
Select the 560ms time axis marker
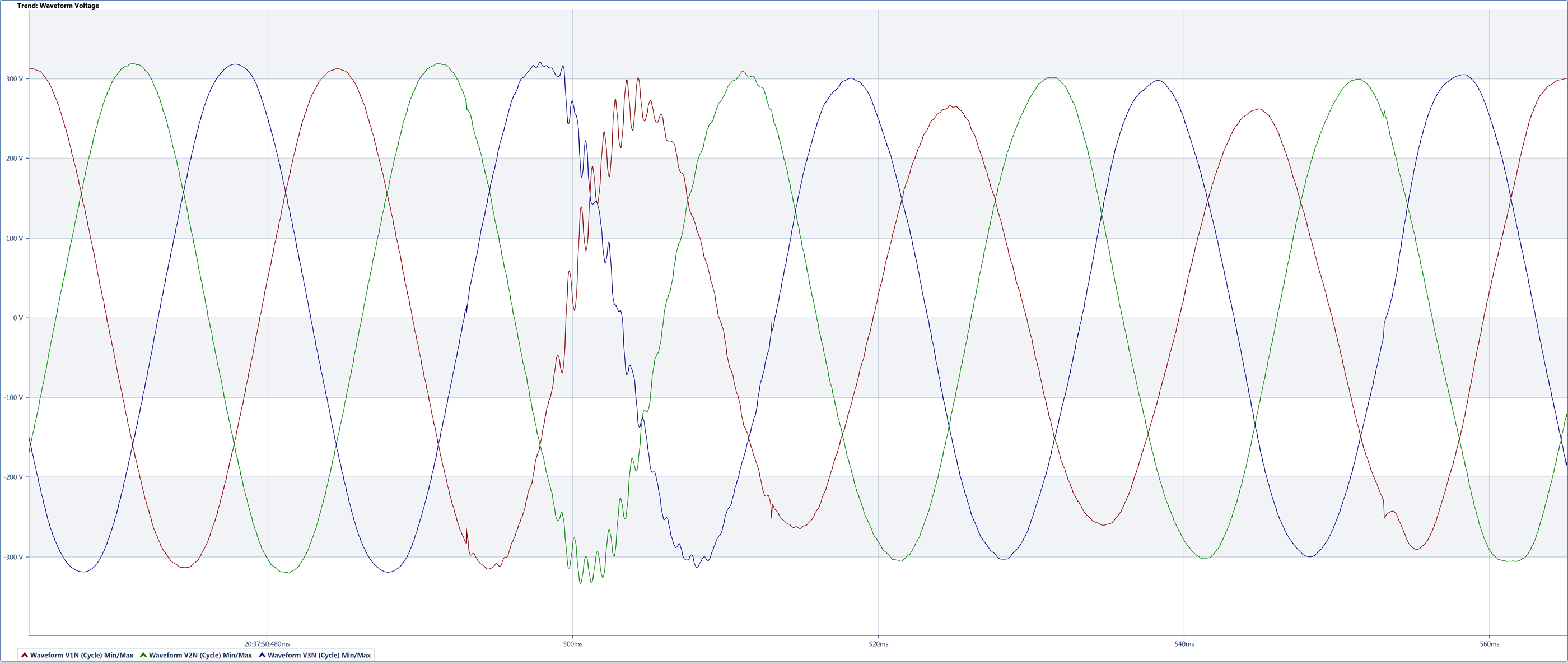tap(1490, 644)
